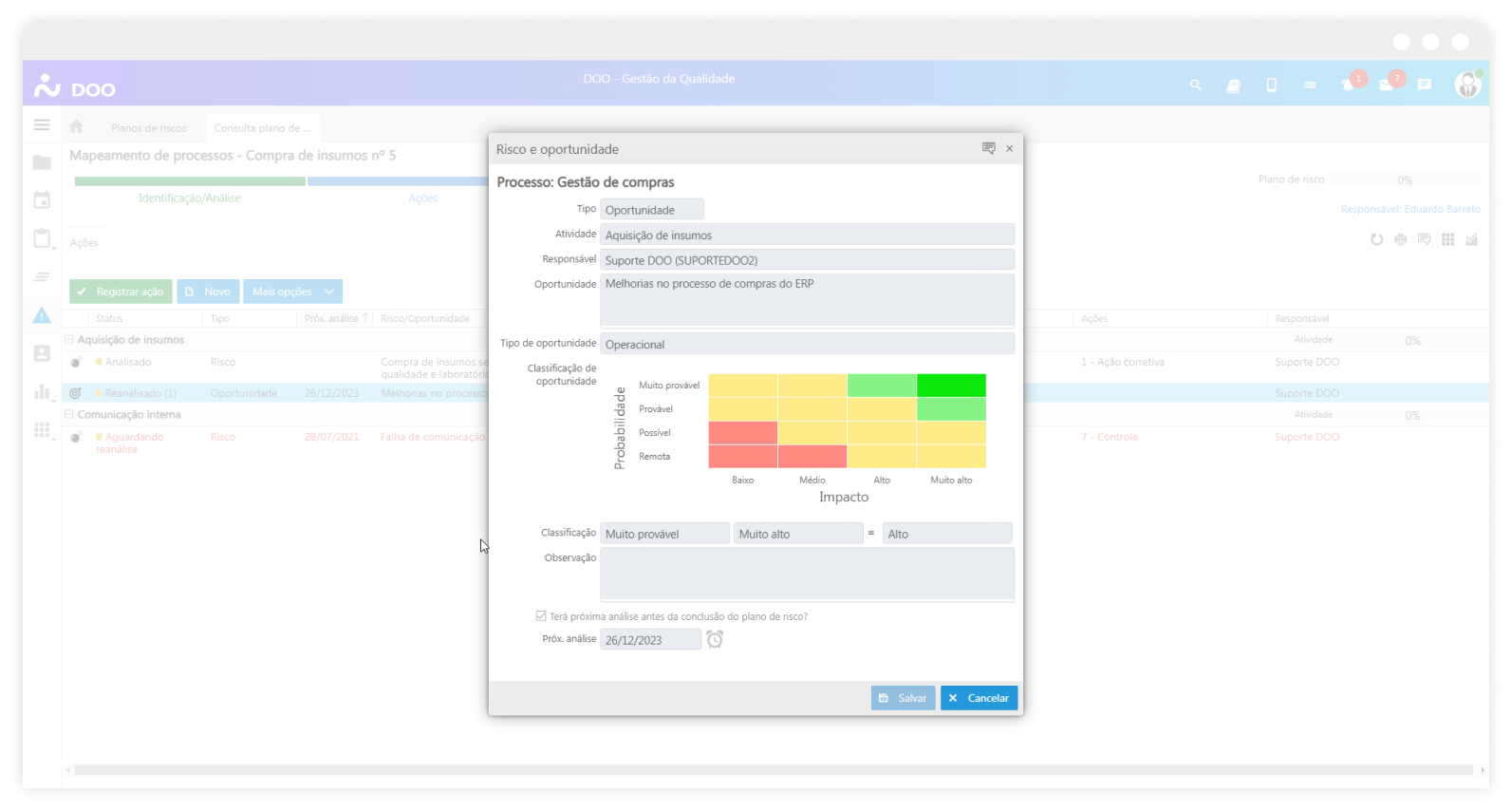The height and width of the screenshot is (811, 1512).
Task: Open the book/documentation icon in the header
Action: click(x=1233, y=85)
